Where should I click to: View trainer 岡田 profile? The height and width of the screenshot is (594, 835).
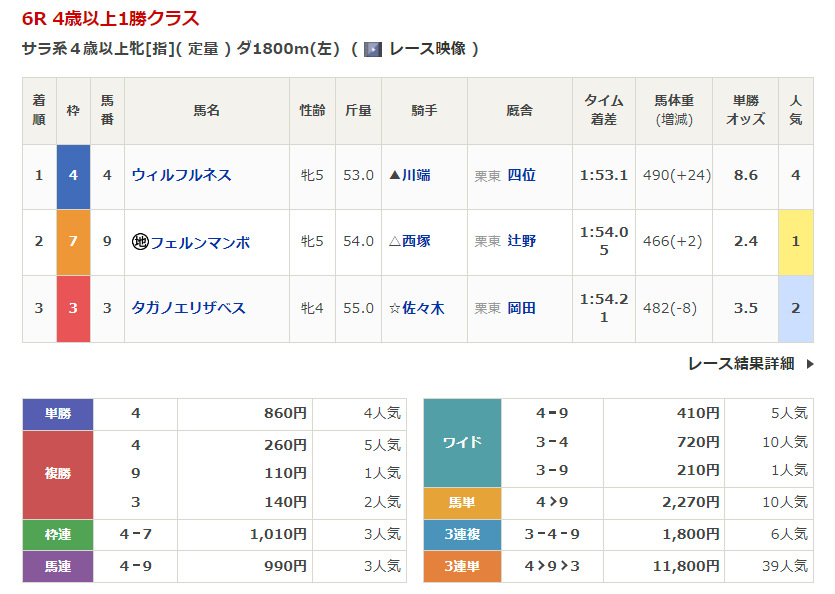click(x=521, y=308)
